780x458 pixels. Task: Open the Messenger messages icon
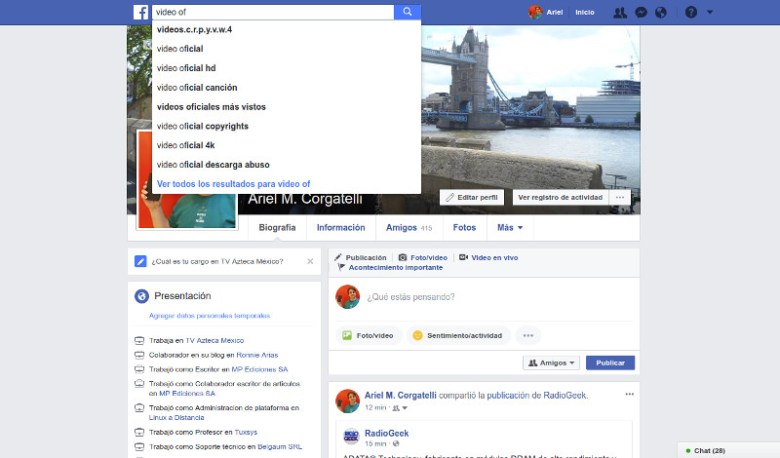coord(641,12)
